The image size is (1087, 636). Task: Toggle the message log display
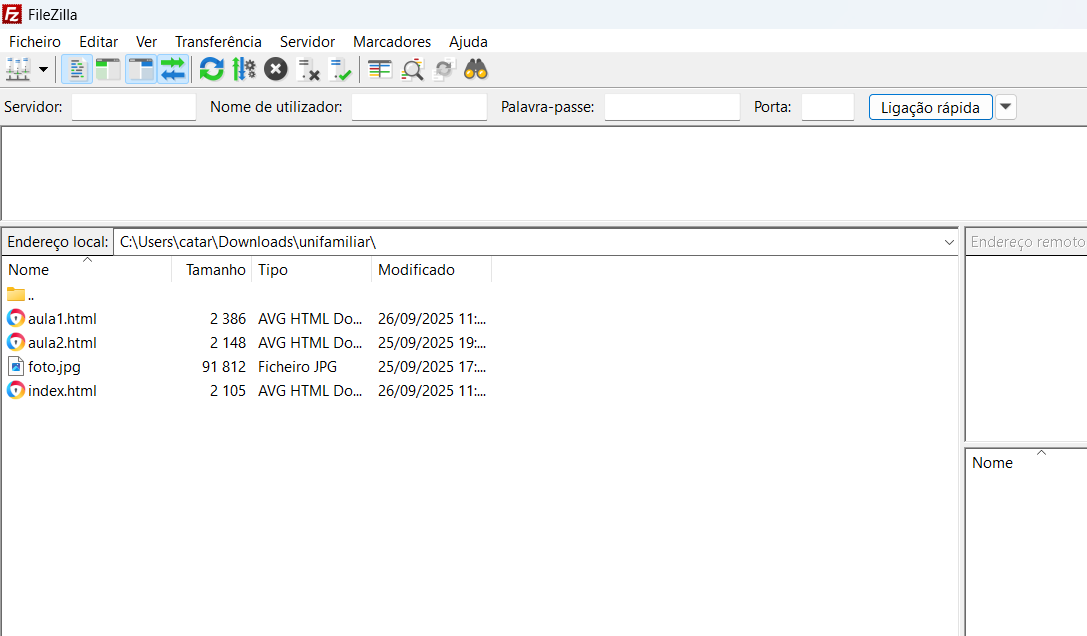[x=77, y=69]
